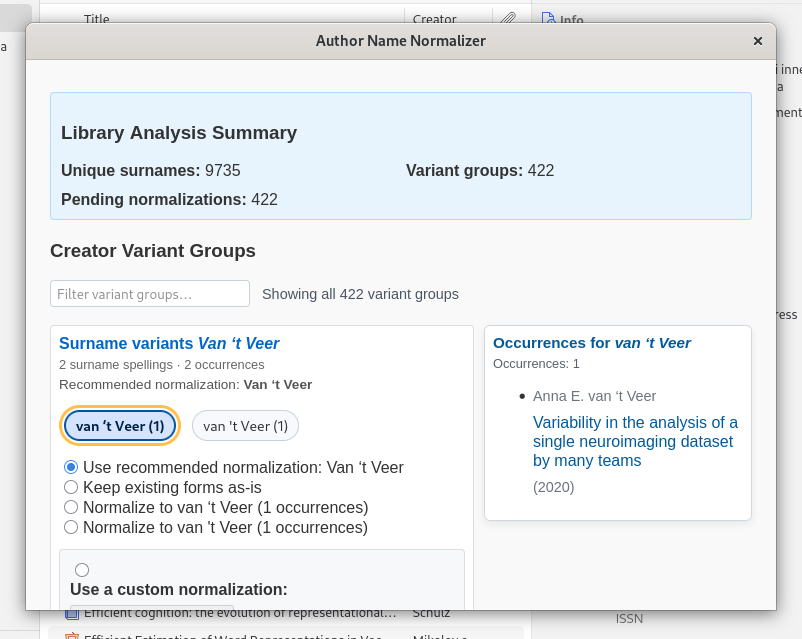Click the ISSN field label
The height and width of the screenshot is (639, 802).
(629, 618)
